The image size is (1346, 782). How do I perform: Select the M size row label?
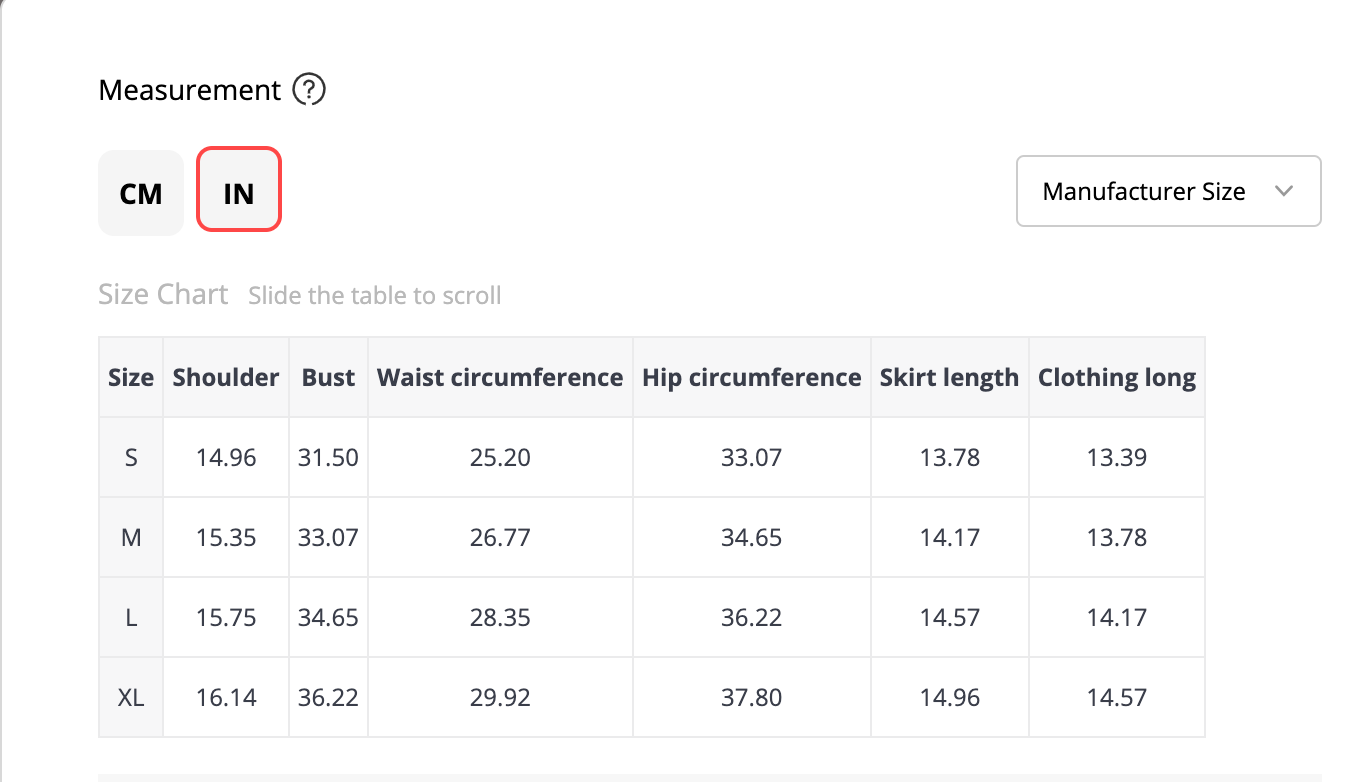(x=131, y=538)
